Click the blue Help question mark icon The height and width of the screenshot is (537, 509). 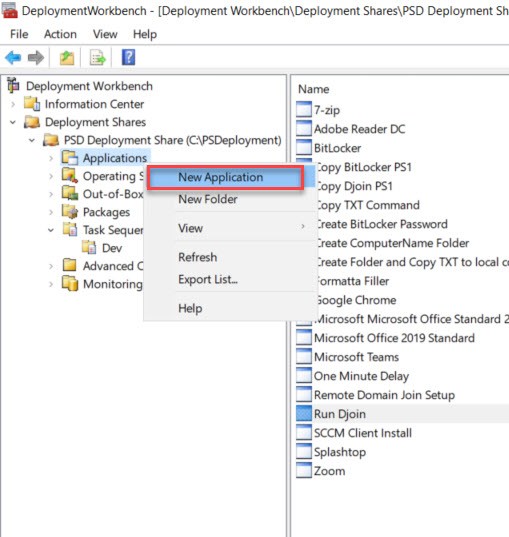(x=128, y=58)
